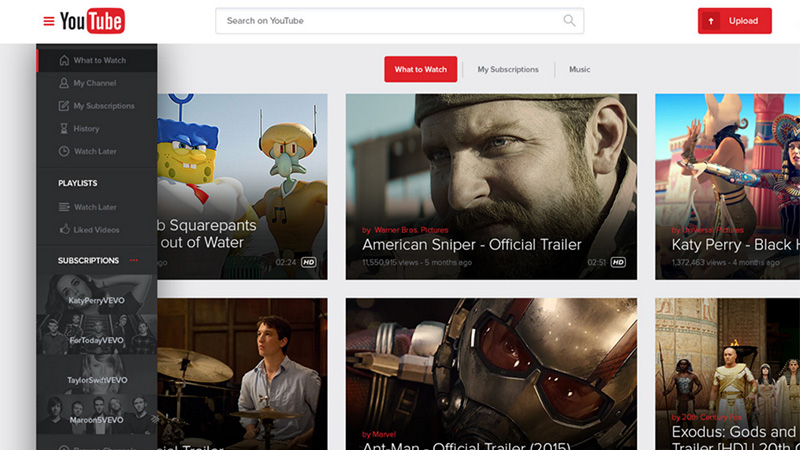The height and width of the screenshot is (450, 800).
Task: Open the TaylorSwiftVEVO subscription
Action: (97, 374)
